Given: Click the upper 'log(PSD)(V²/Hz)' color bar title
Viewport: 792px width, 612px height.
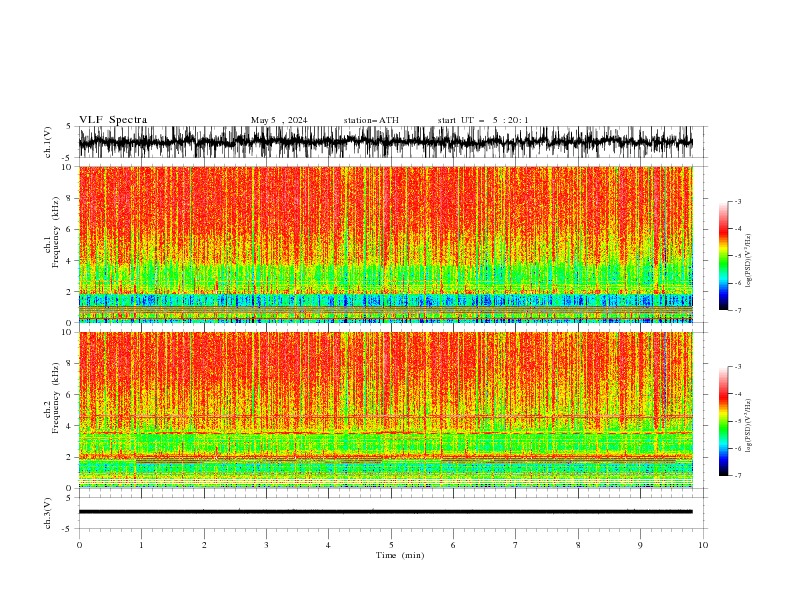Looking at the screenshot, I should [749, 261].
